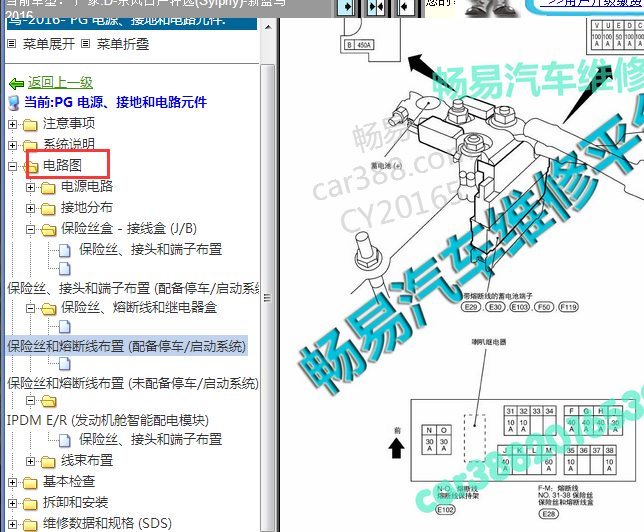Select IPDM E/R (发动机舱智能配电模块) label
Screen dimensions: 644x532
tap(108, 420)
